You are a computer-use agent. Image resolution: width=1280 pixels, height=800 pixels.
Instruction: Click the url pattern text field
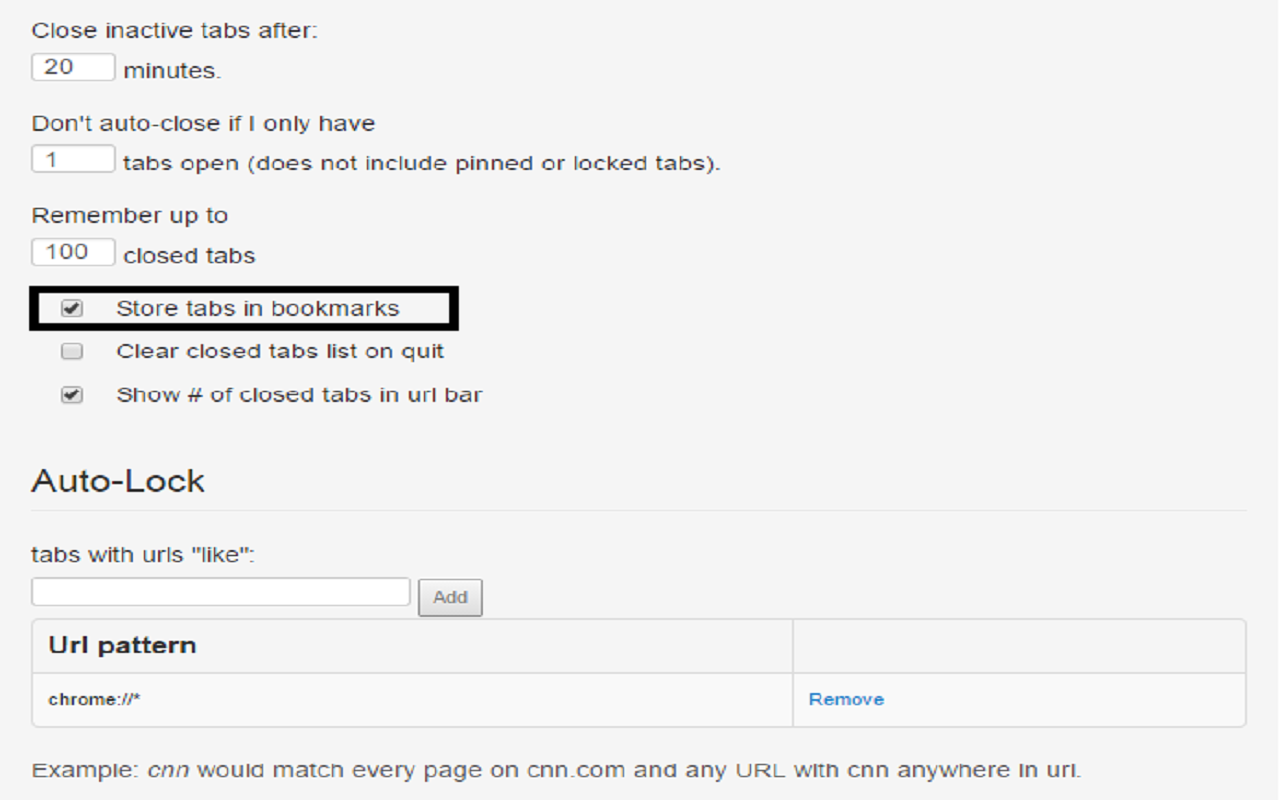[x=221, y=592]
